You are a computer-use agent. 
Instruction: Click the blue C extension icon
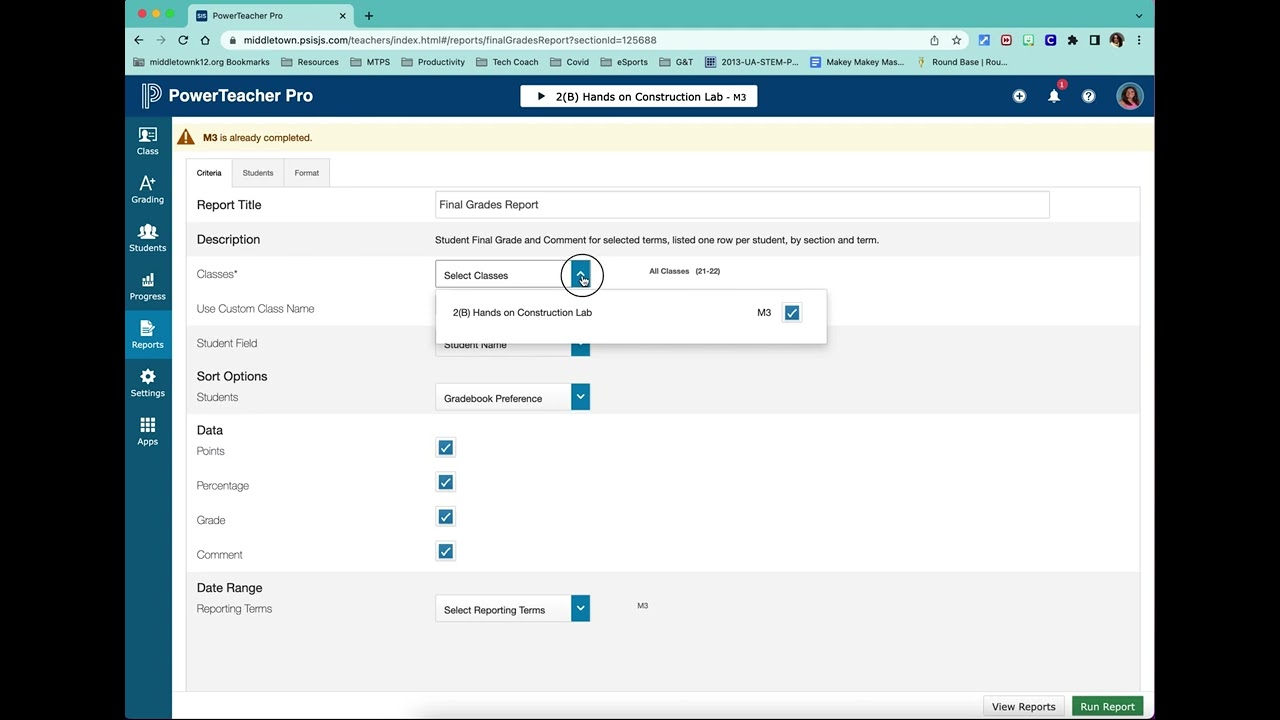point(1050,40)
